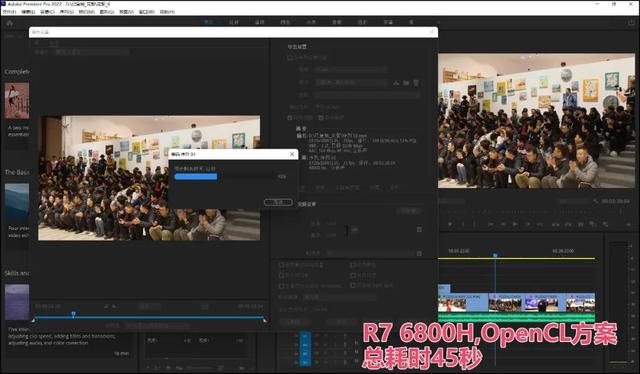Click the add marker icon in Program monitor controls

point(450,224)
